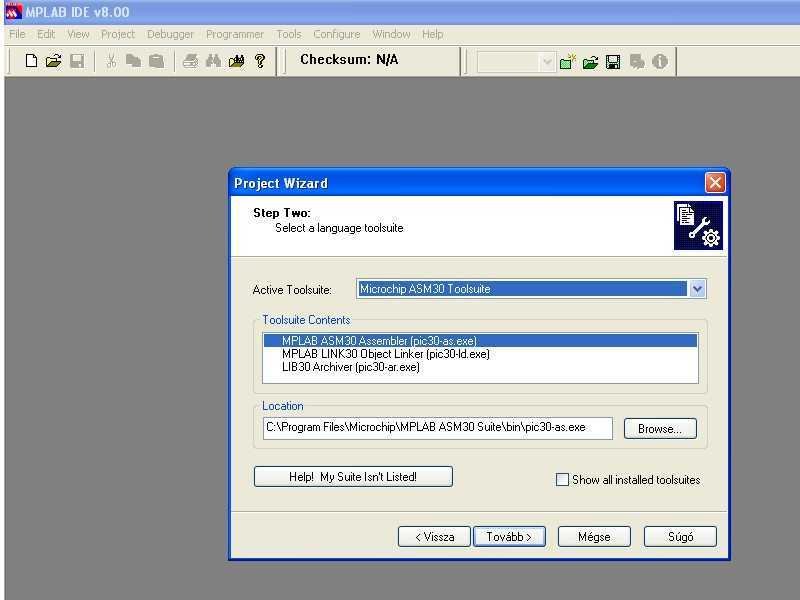
Task: Close the Project Wizard dialog
Action: (715, 182)
